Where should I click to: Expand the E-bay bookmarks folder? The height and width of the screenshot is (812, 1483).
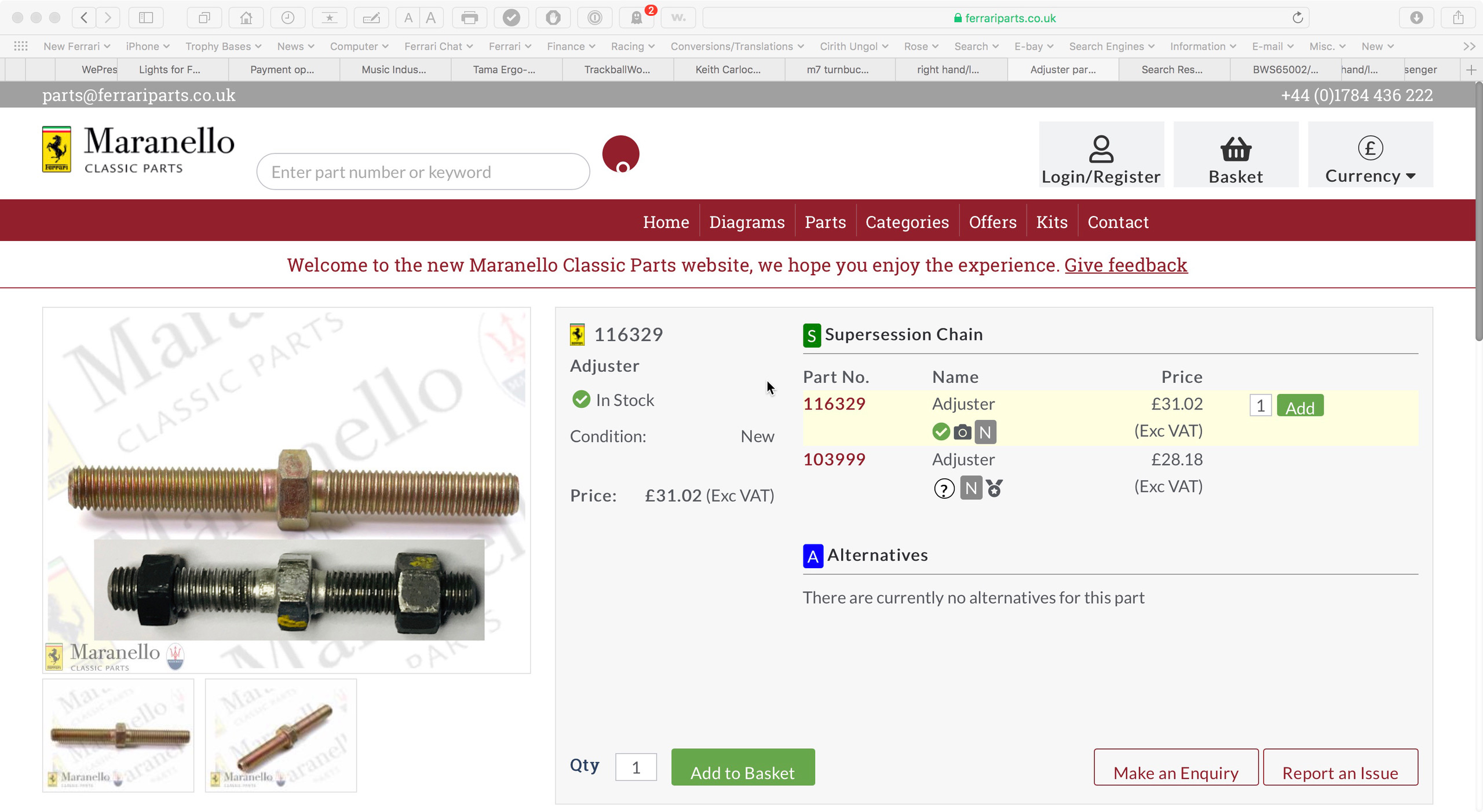(x=1033, y=46)
